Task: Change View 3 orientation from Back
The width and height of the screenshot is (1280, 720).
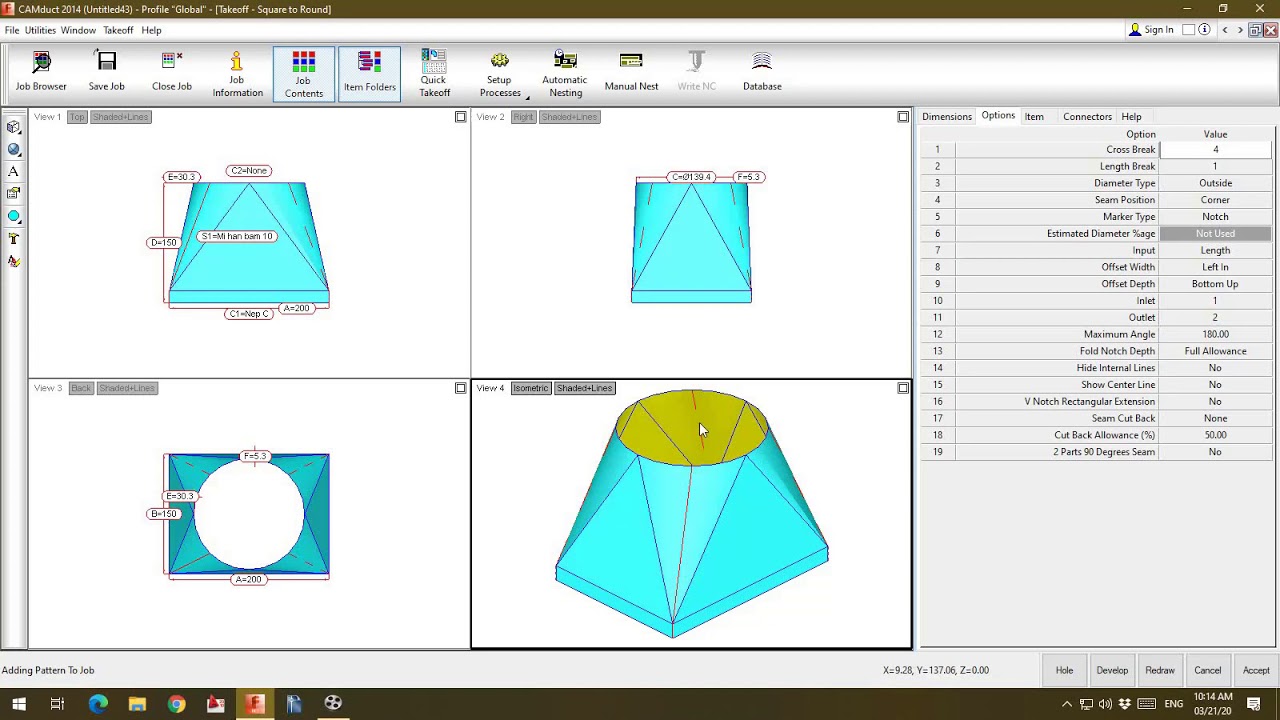Action: [81, 388]
